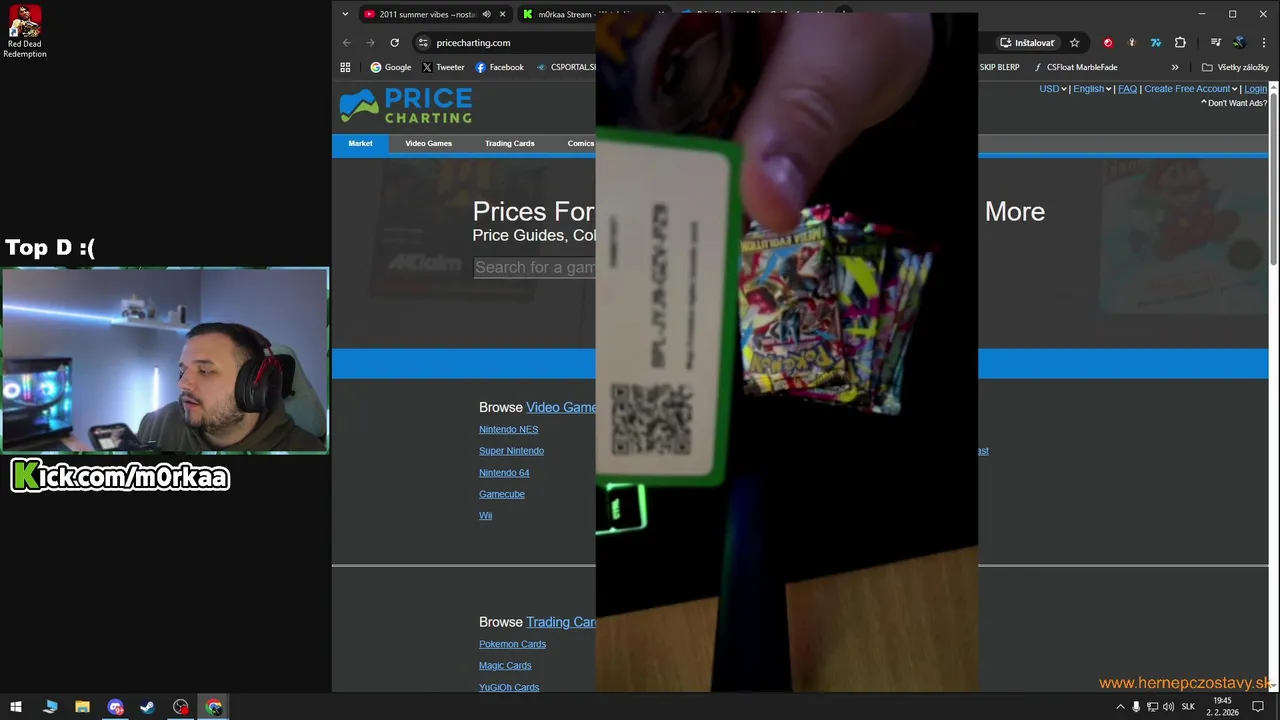Expand Don't Want Ads? notice

tap(1234, 103)
